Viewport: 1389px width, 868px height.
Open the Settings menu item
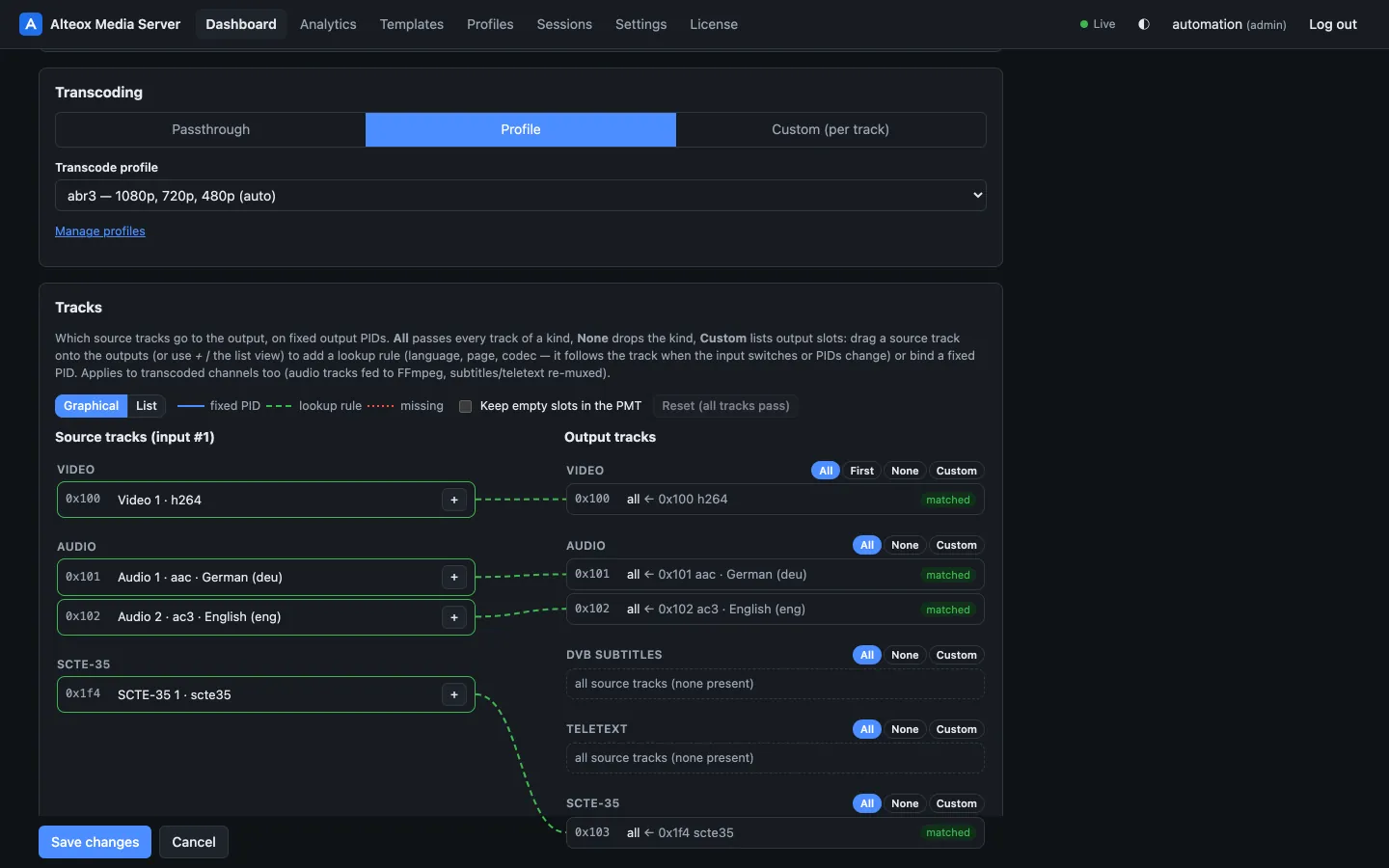coord(641,24)
